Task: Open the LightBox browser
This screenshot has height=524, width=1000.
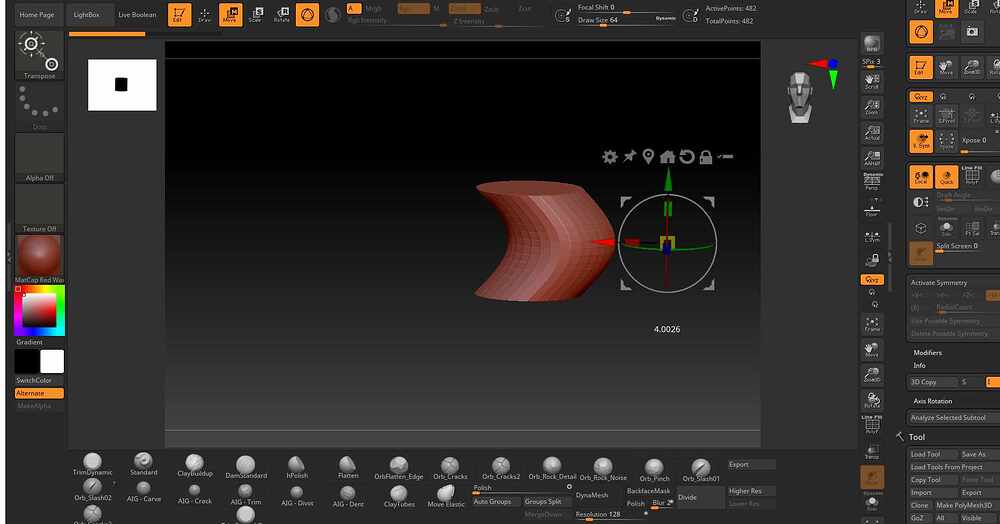Action: (x=87, y=15)
